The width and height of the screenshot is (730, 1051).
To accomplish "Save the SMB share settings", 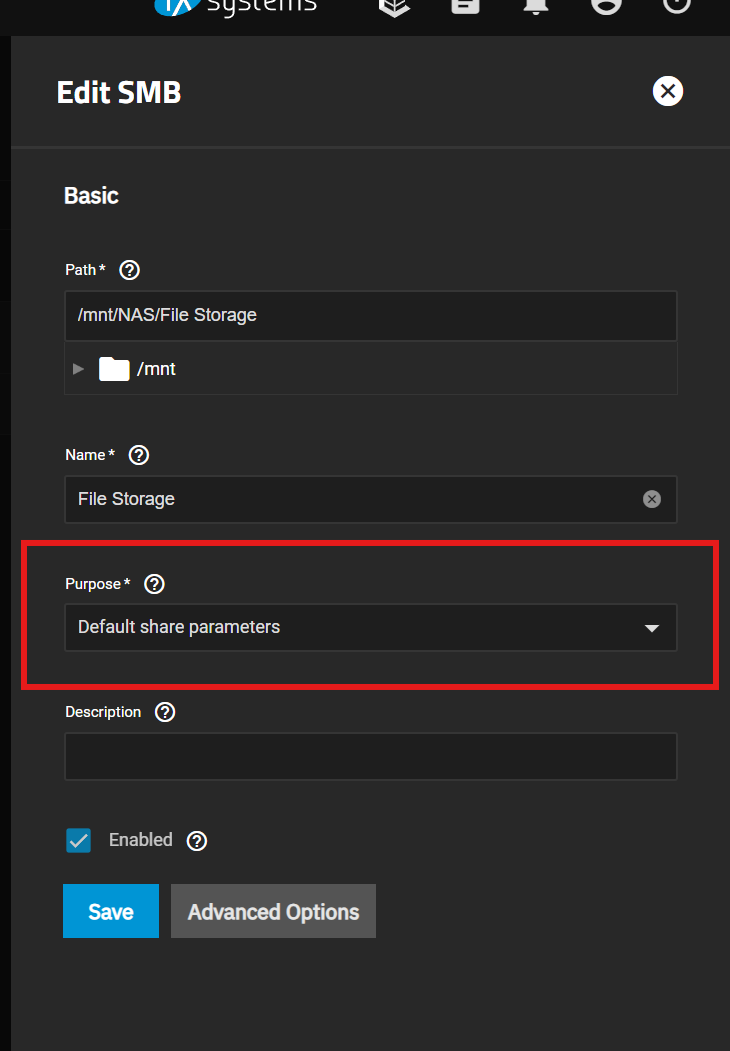I will (111, 911).
